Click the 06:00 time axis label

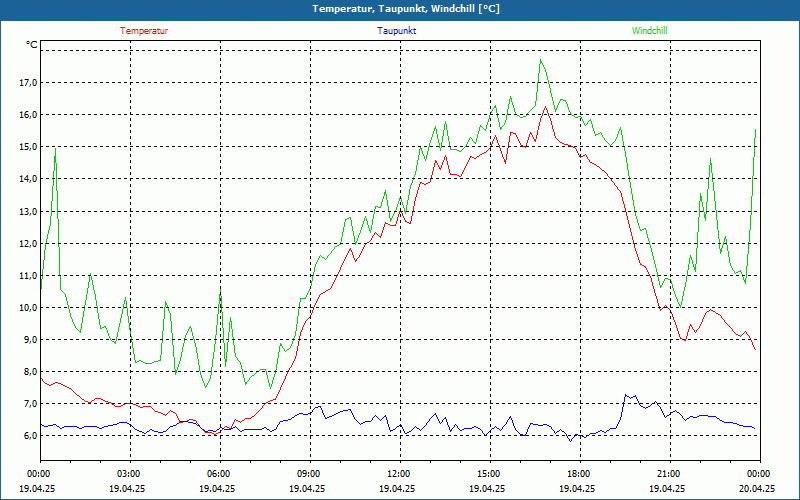(220, 474)
